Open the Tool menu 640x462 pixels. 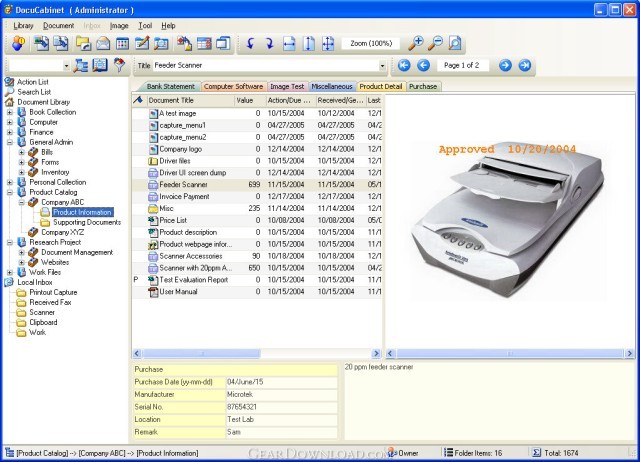(145, 26)
